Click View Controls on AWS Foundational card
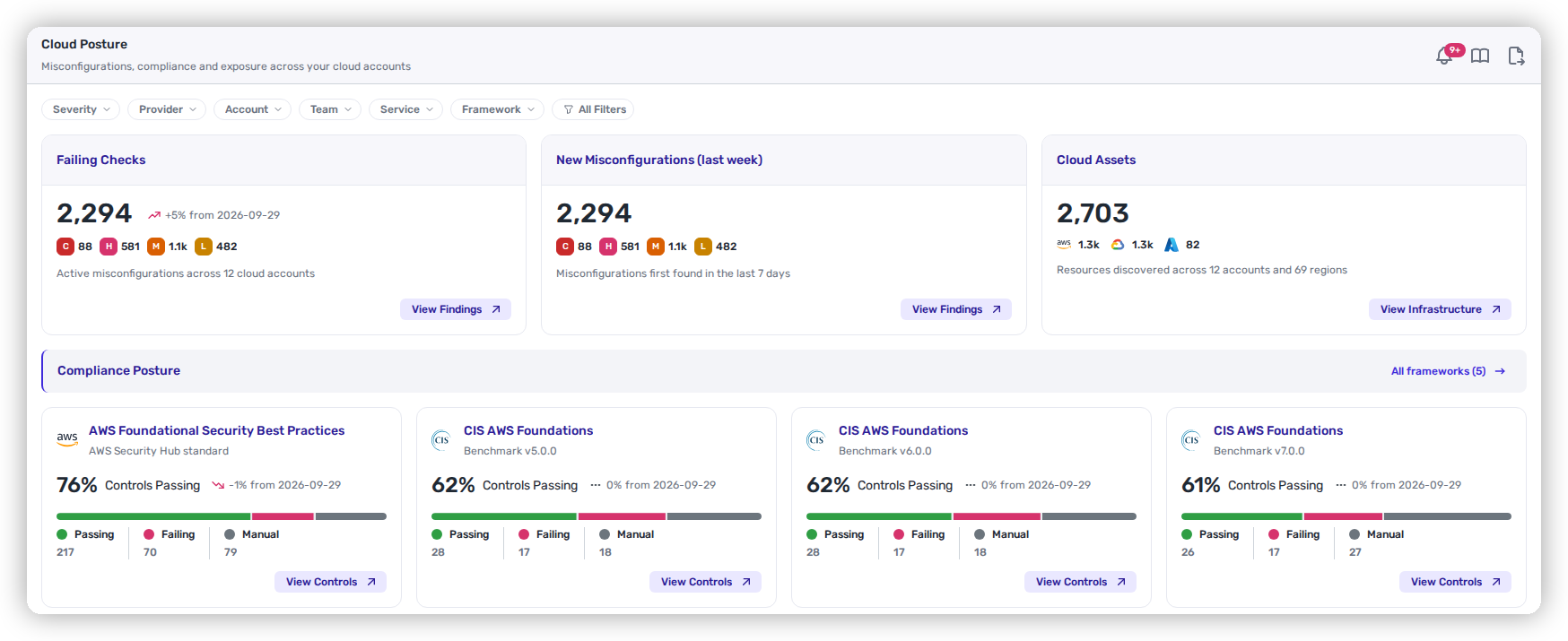This screenshot has height=641, width=1568. point(331,582)
